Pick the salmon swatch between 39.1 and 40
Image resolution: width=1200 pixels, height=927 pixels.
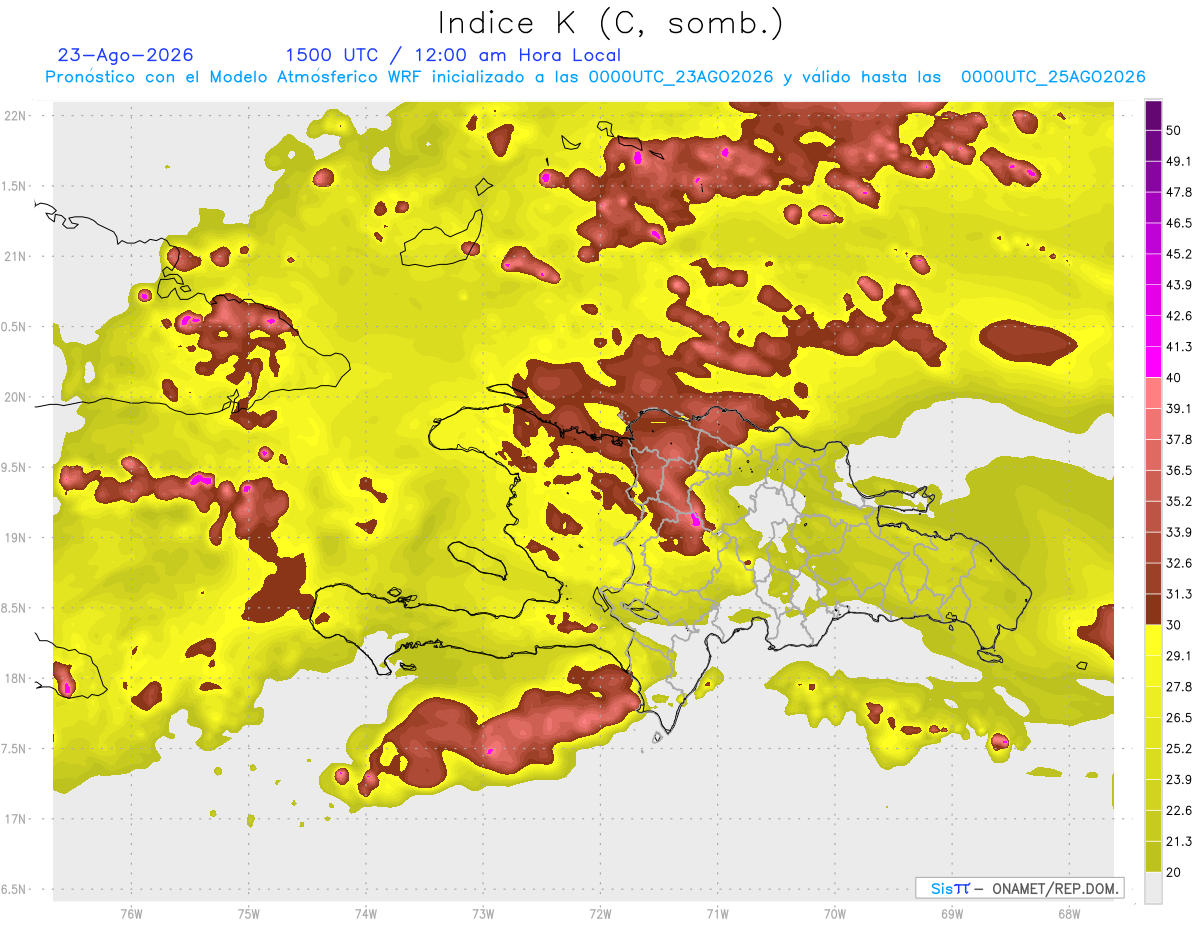pos(1153,393)
